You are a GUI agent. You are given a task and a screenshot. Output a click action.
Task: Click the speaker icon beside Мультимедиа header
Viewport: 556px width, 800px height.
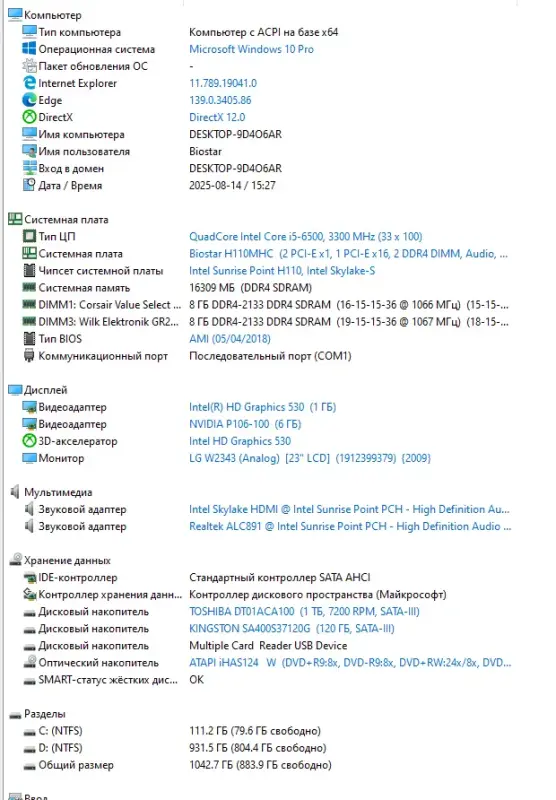tap(15, 492)
